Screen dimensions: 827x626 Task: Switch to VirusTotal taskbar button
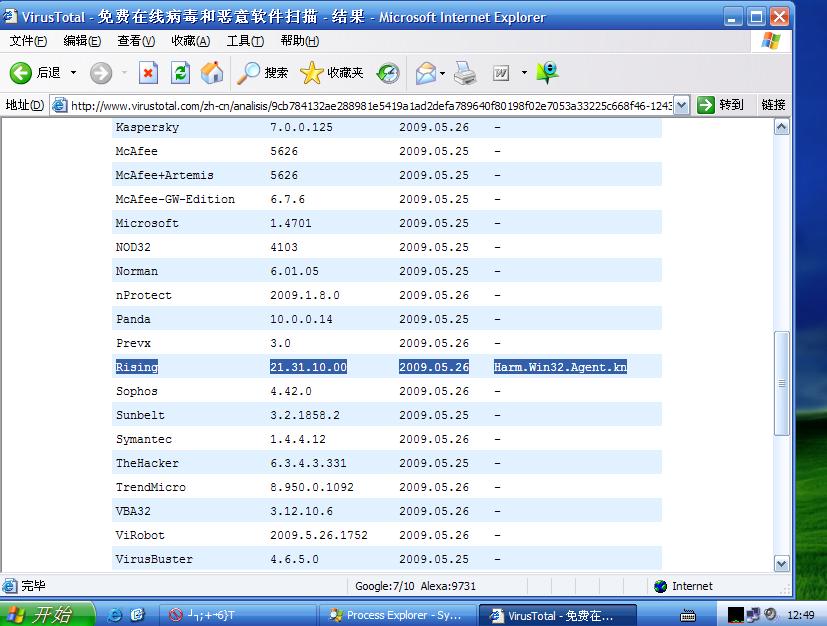coord(557,615)
